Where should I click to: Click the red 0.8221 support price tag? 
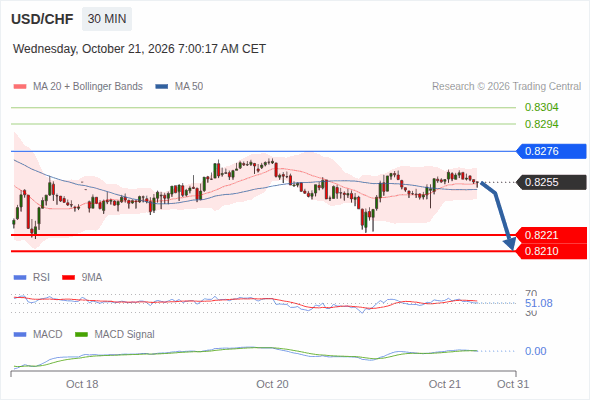[x=552, y=235]
